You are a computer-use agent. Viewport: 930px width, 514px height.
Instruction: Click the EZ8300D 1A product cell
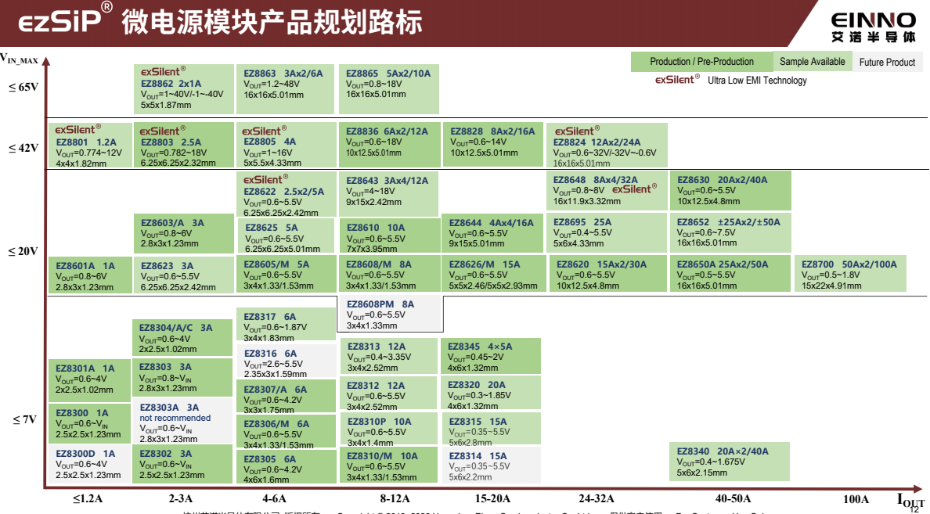click(90, 464)
